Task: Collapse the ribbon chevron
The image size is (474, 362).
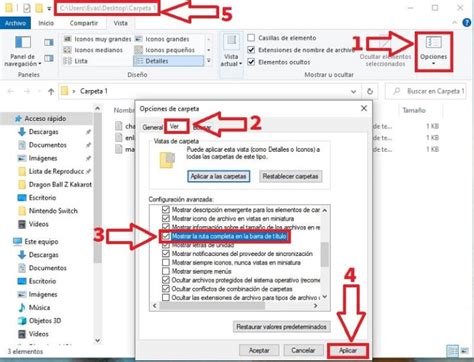Action: [455, 23]
